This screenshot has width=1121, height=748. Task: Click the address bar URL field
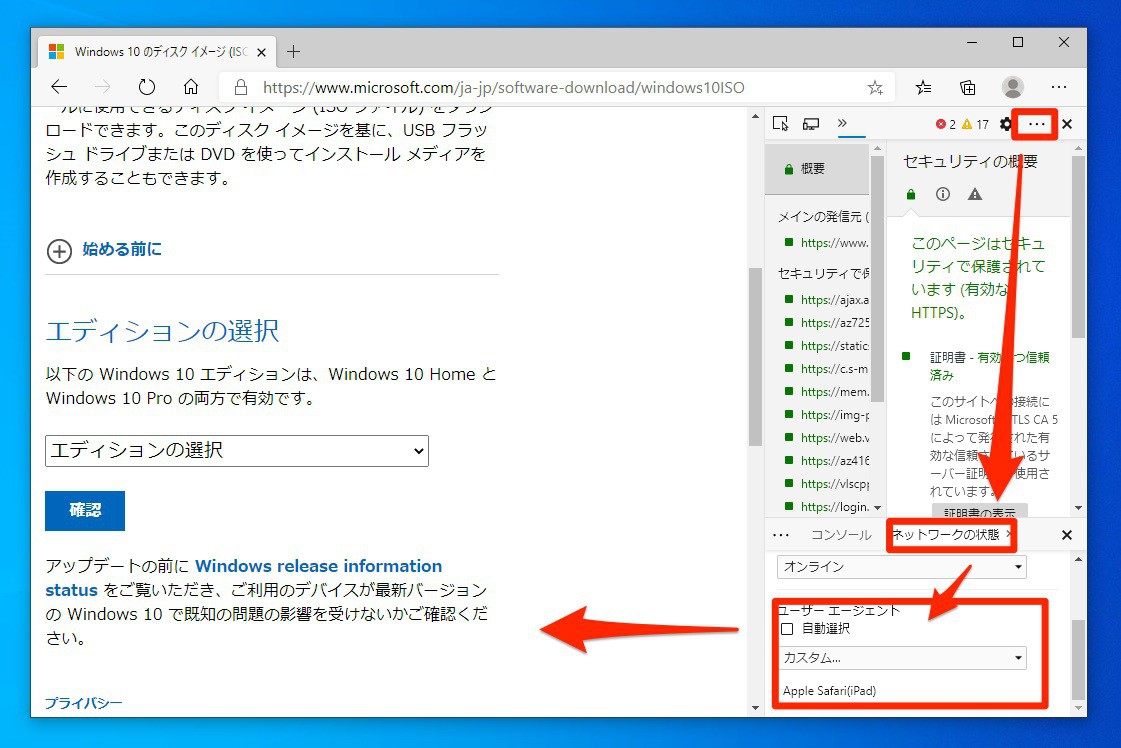503,87
